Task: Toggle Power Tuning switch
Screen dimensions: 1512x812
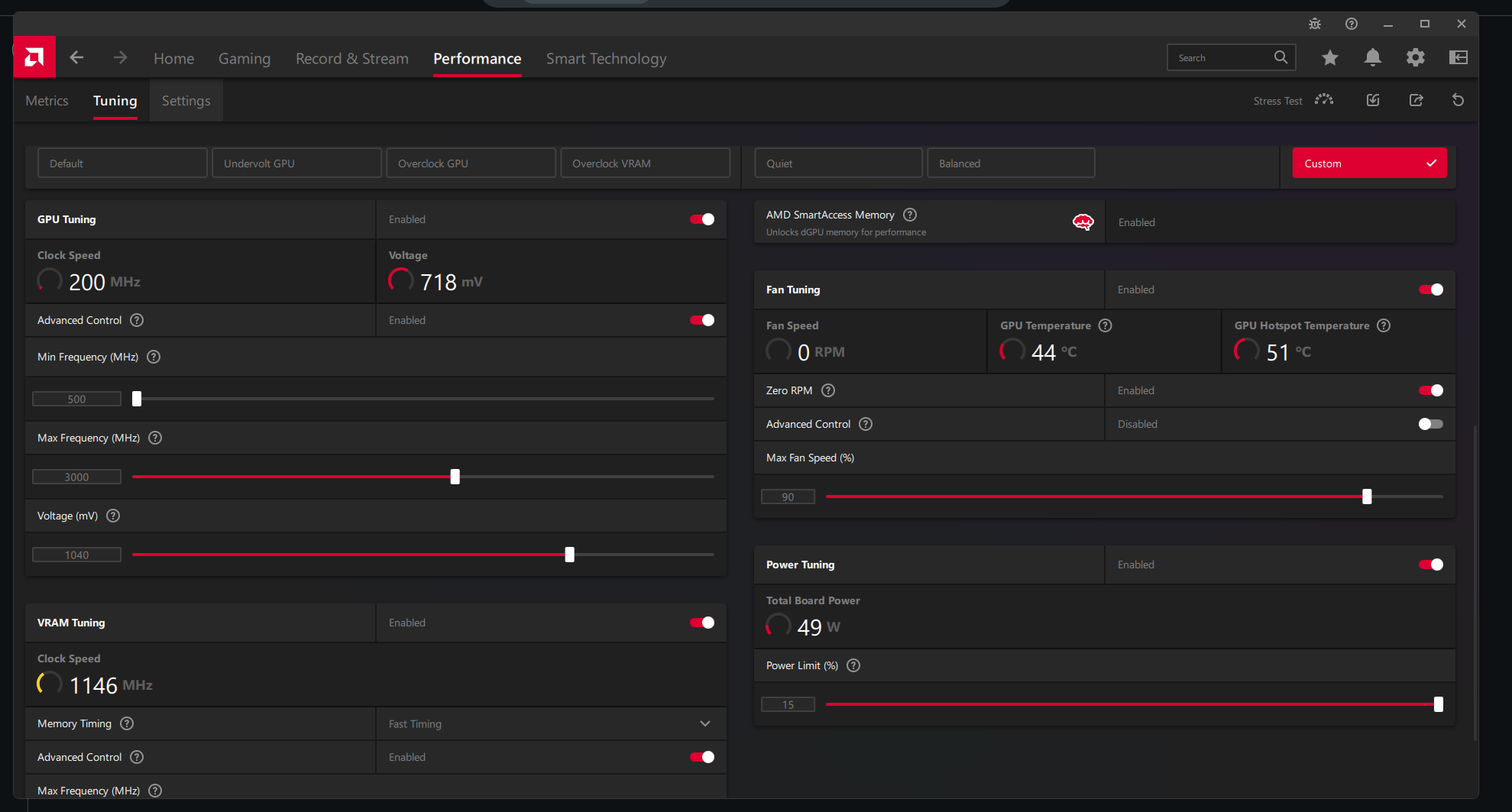Action: [x=1431, y=565]
